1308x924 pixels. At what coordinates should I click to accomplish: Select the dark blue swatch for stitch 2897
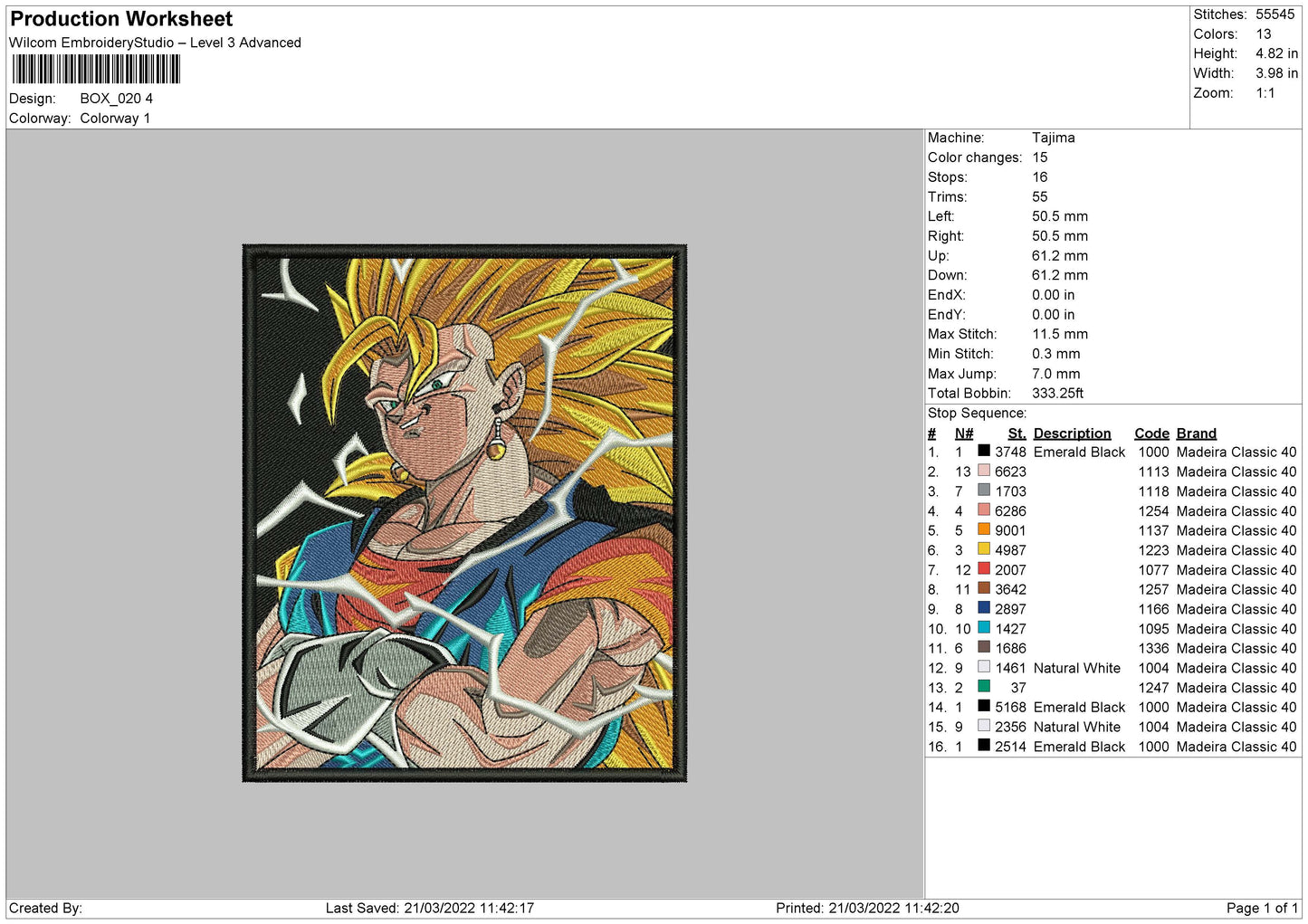tap(984, 607)
